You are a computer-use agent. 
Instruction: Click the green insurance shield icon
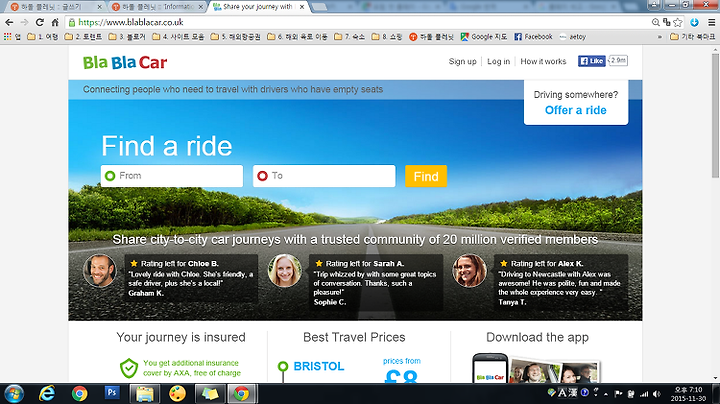point(129,368)
